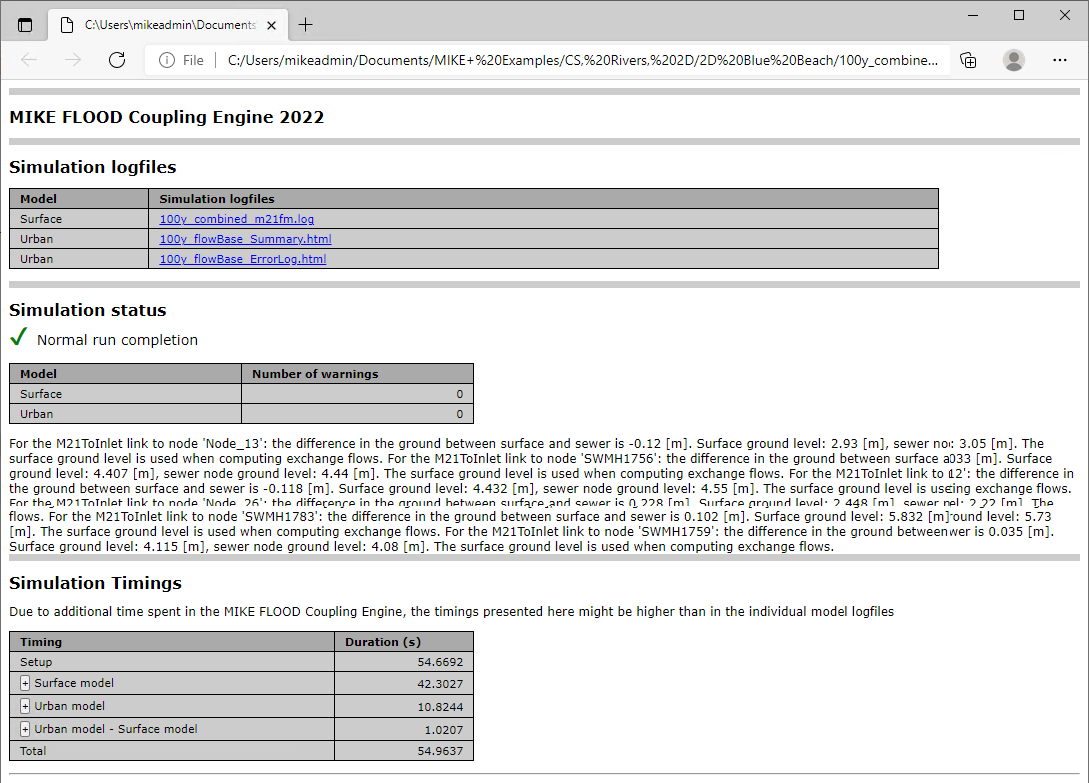Screen dimensions: 1089x783
Task: Click Urban model duration 10.8244
Action: point(440,707)
